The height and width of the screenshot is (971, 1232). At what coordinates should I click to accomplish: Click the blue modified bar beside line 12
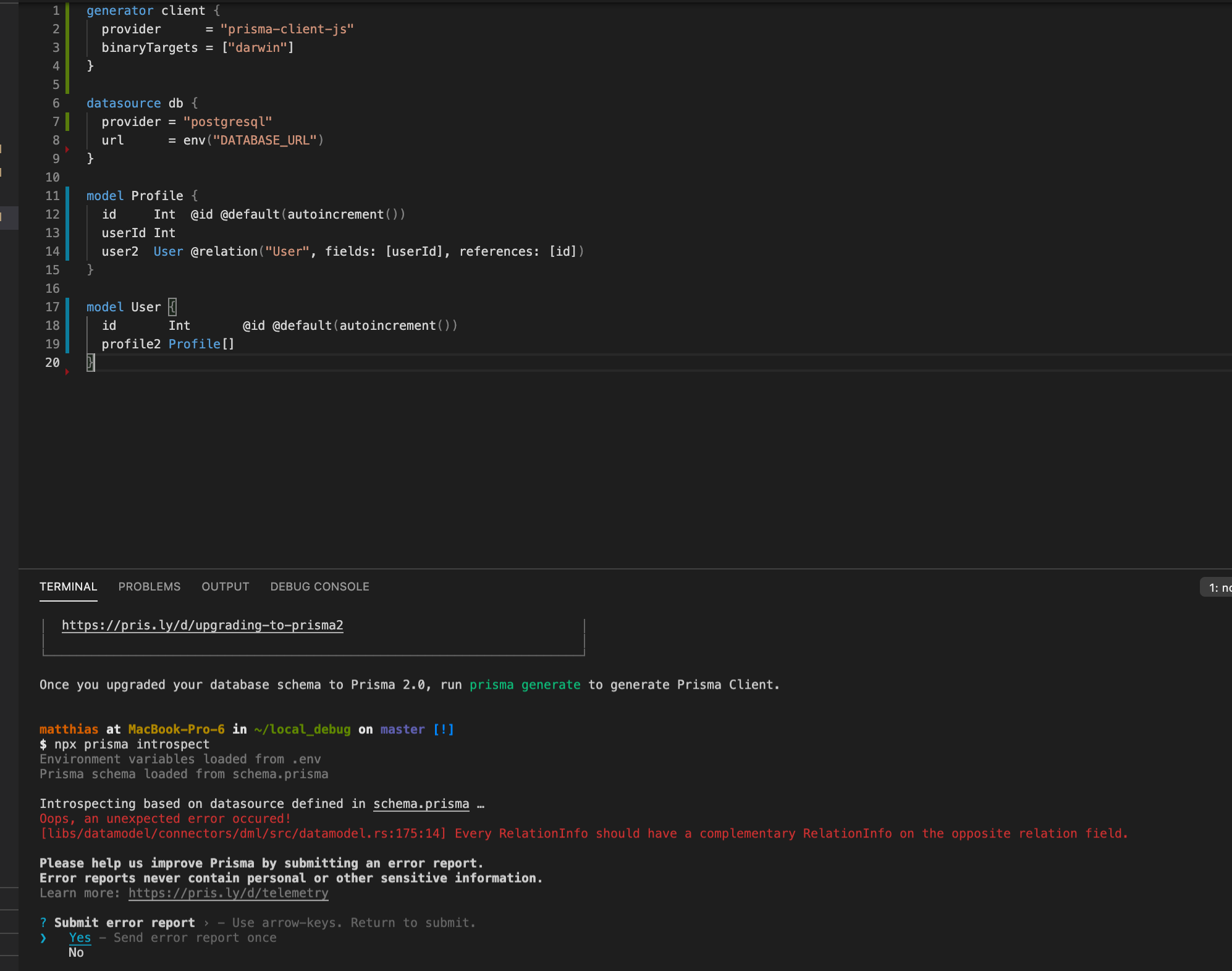click(67, 214)
